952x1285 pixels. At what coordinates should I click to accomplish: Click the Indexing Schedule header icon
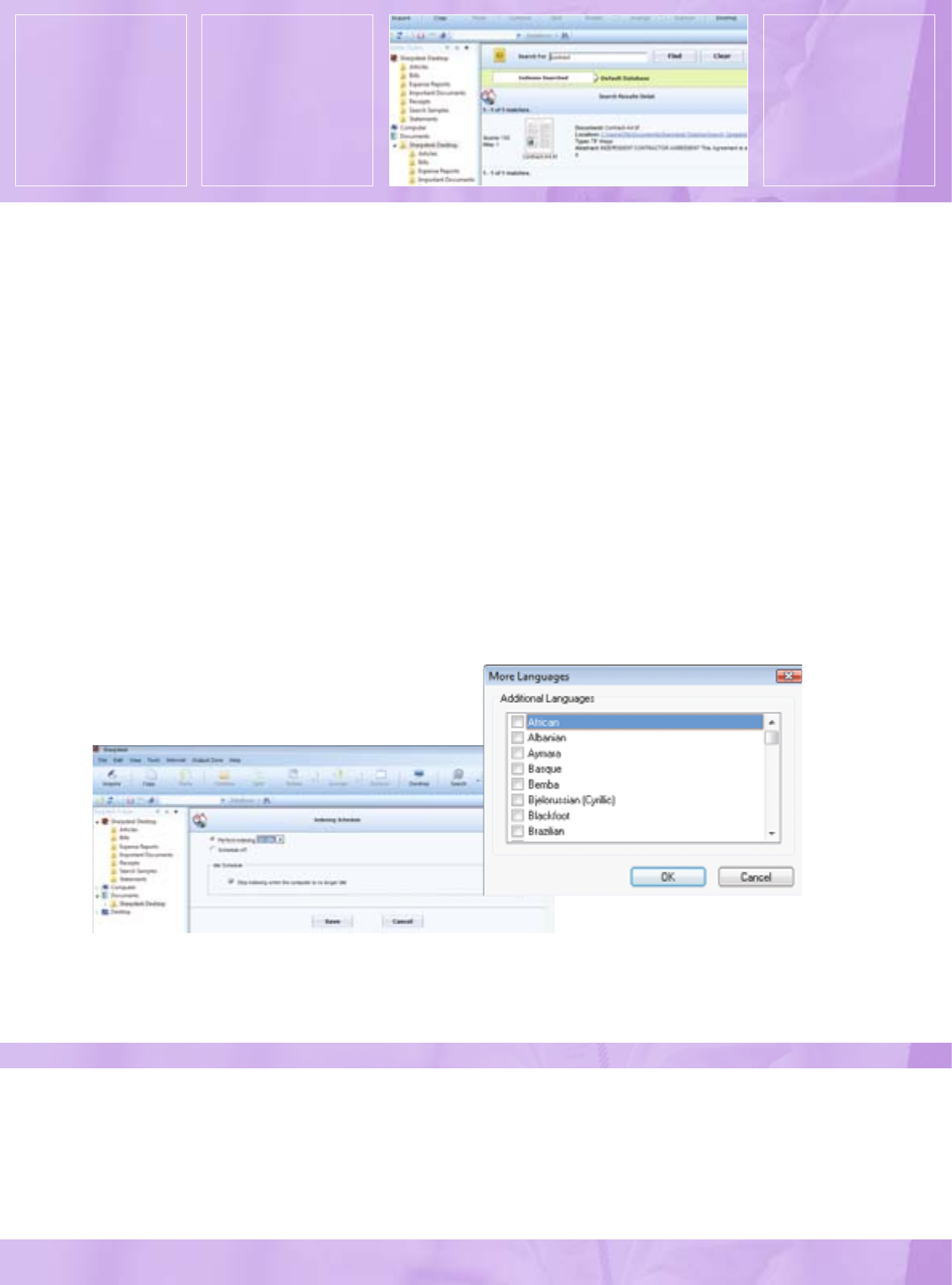[x=200, y=820]
